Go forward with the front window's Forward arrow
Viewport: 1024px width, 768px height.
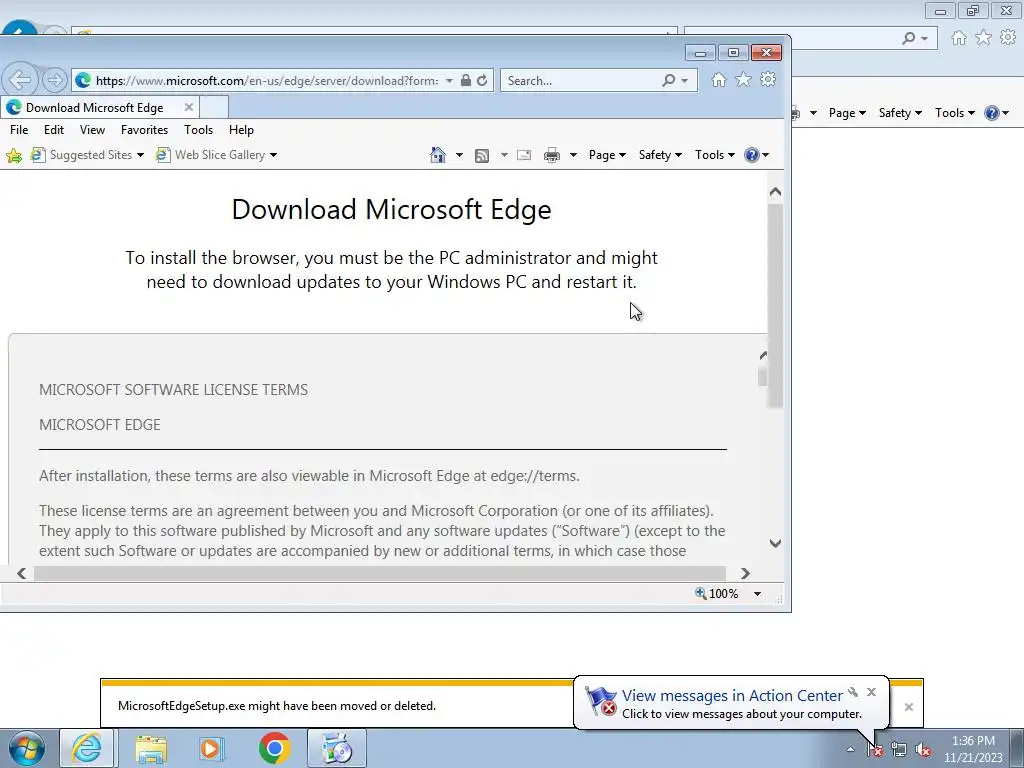pos(55,80)
